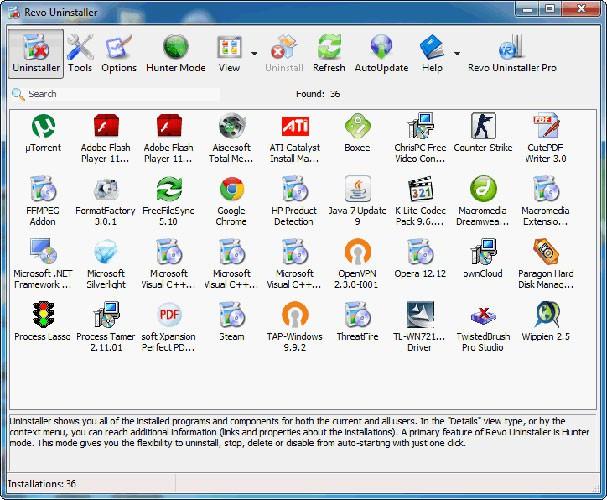Click the Refresh toolbar icon
Image resolution: width=607 pixels, height=500 pixels.
click(329, 52)
